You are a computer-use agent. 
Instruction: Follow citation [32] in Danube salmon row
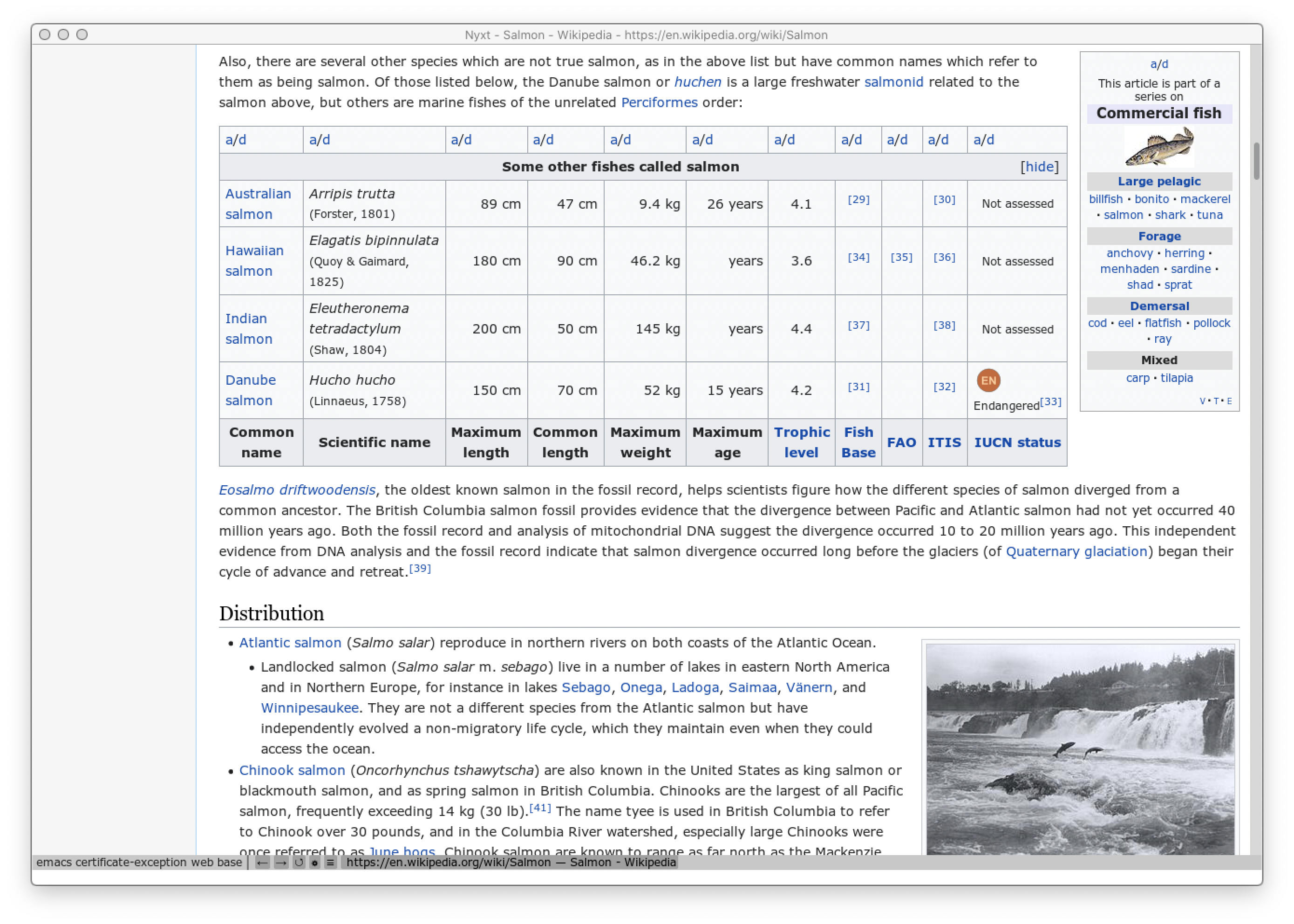tap(944, 387)
